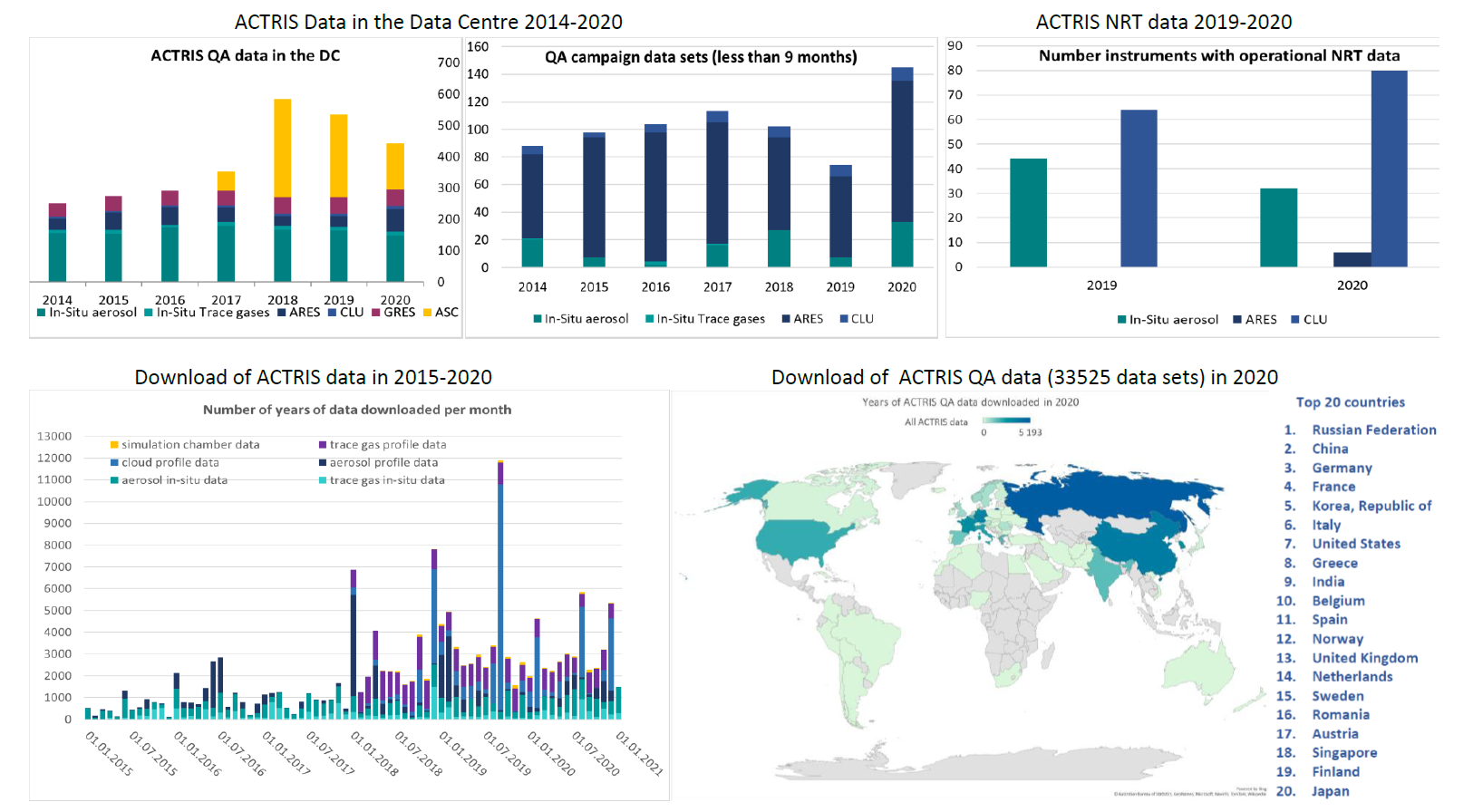Select 'China' in the country list
The width and height of the screenshot is (1483, 812).
coord(1330,449)
